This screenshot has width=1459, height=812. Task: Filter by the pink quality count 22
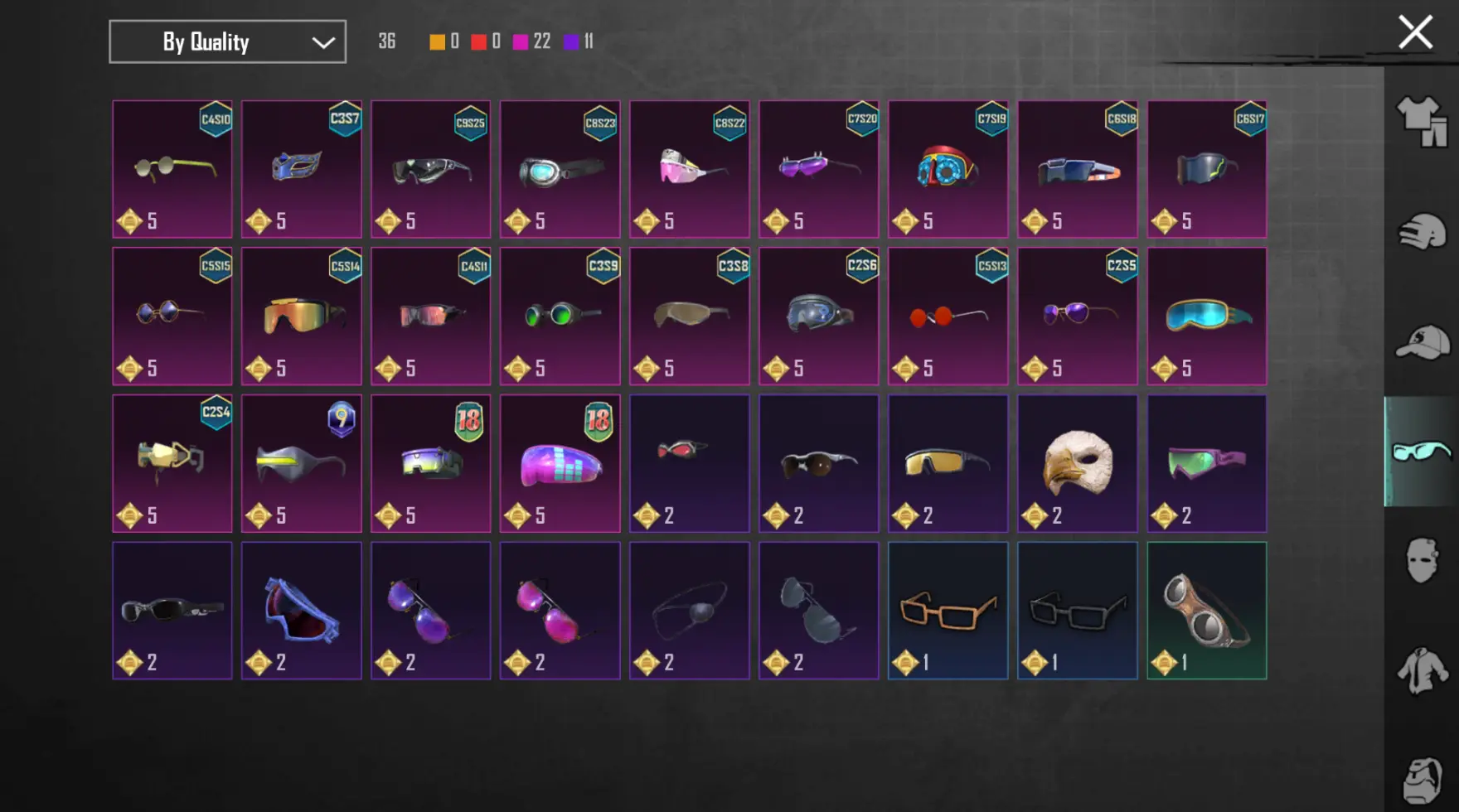point(531,41)
